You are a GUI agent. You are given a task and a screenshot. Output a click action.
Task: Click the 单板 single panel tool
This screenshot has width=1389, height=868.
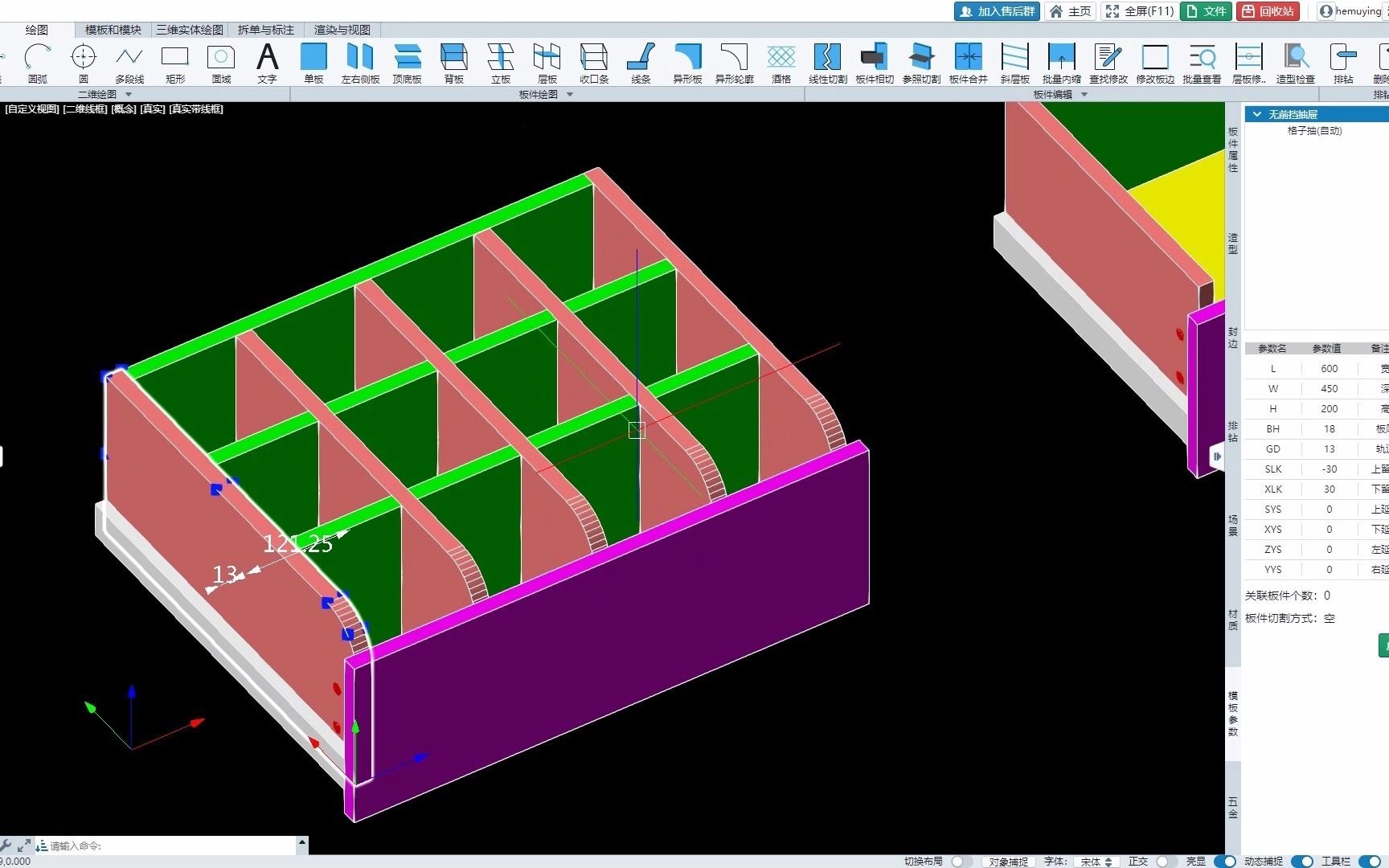pos(313,63)
